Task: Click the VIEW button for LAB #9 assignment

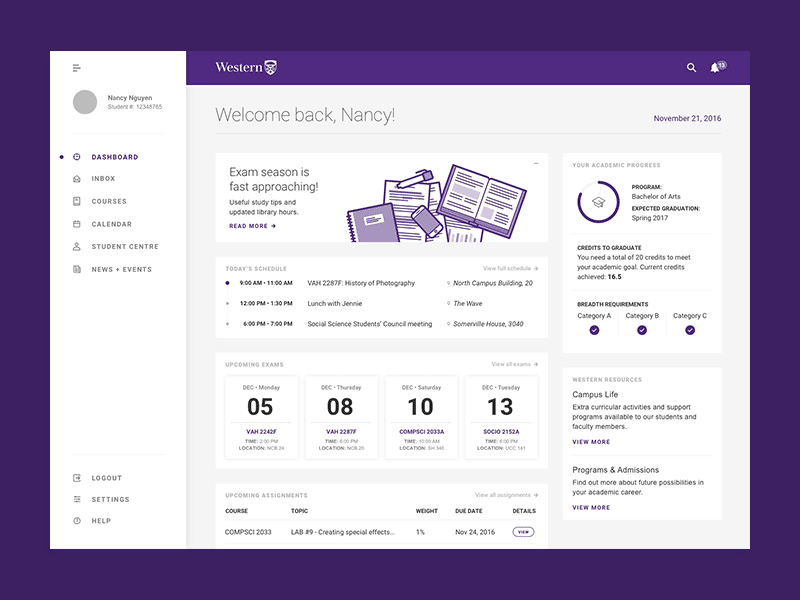Action: click(x=523, y=532)
